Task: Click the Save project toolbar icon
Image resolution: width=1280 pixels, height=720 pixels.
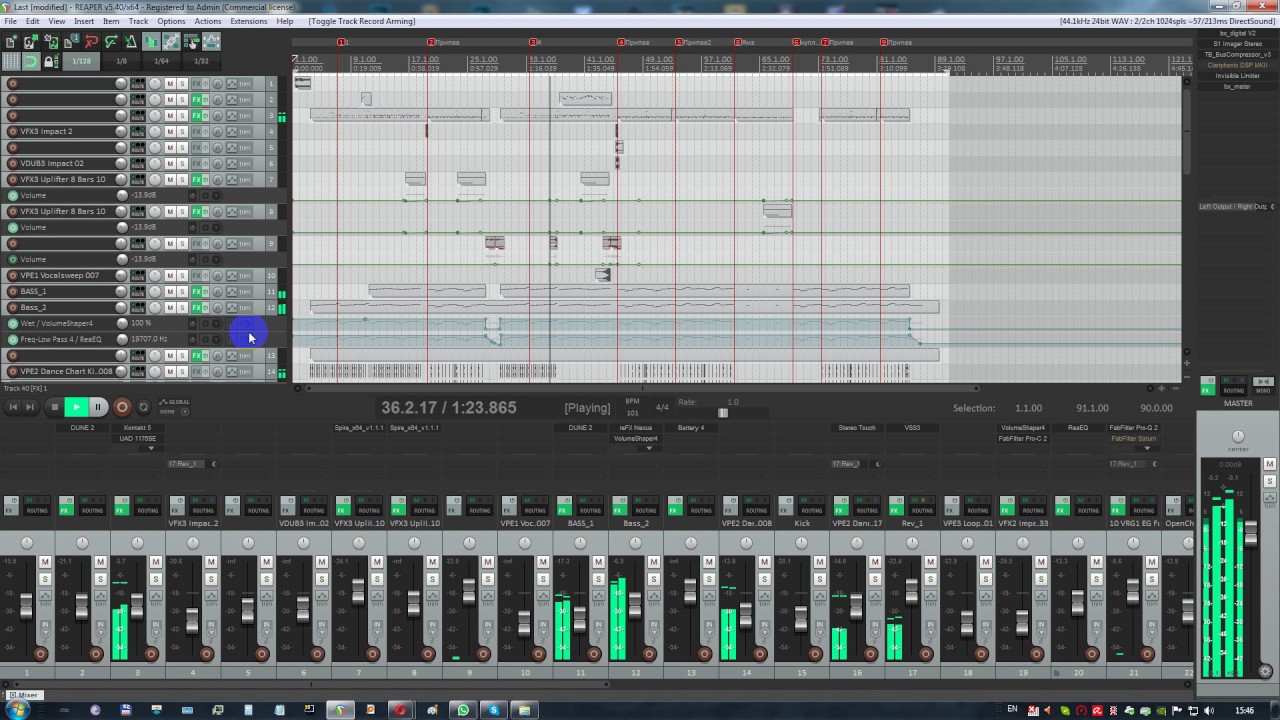Action: click(50, 41)
